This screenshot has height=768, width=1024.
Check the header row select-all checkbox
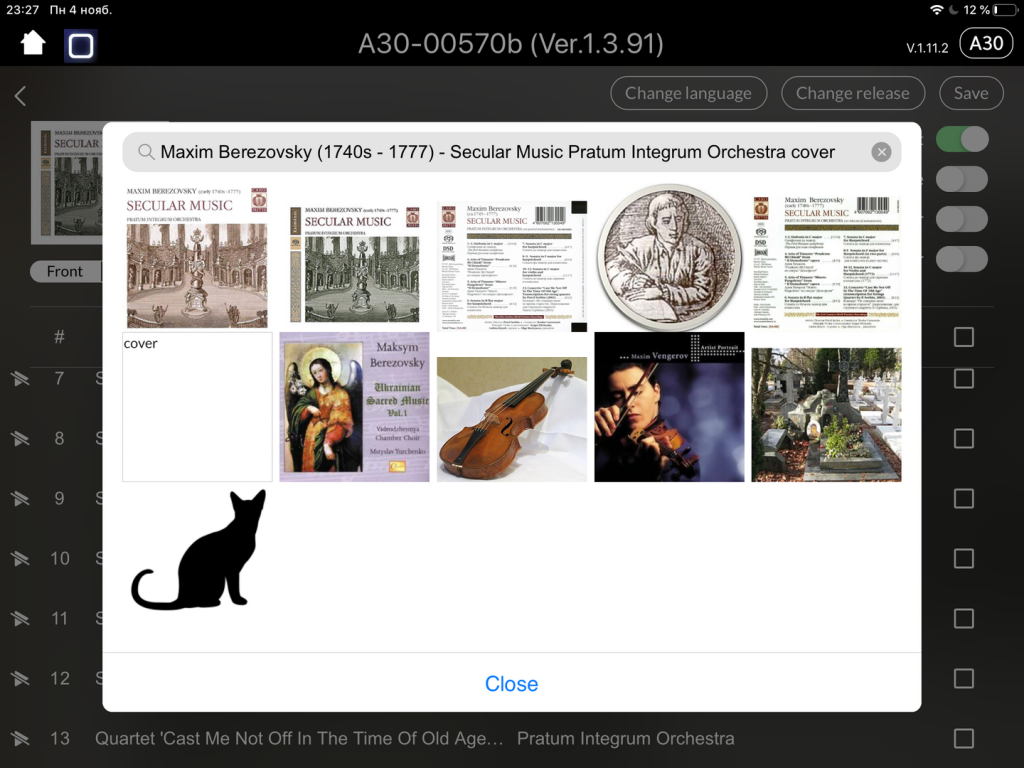[x=964, y=337]
